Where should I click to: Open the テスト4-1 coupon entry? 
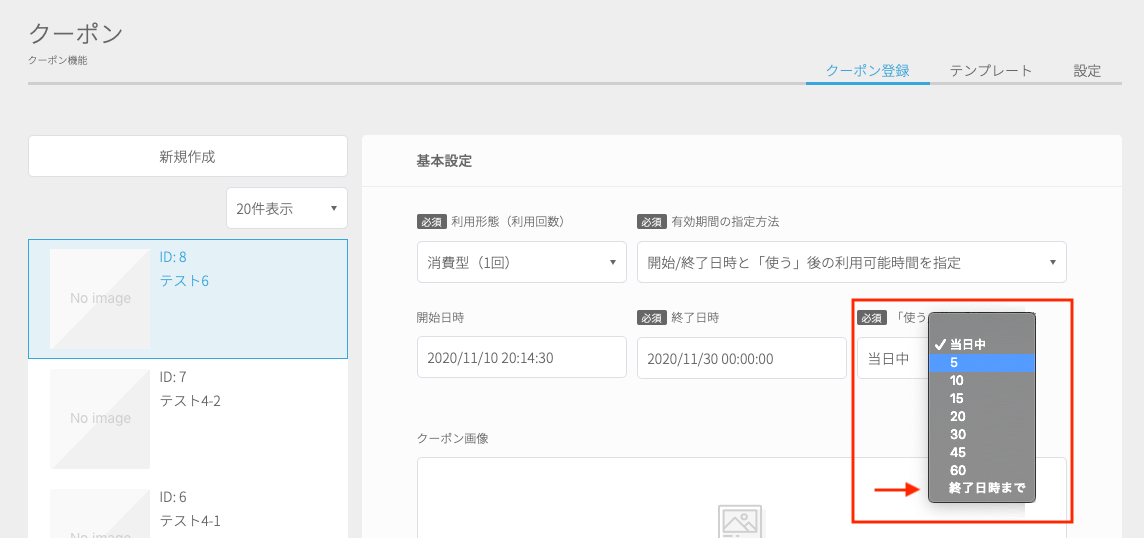190,521
